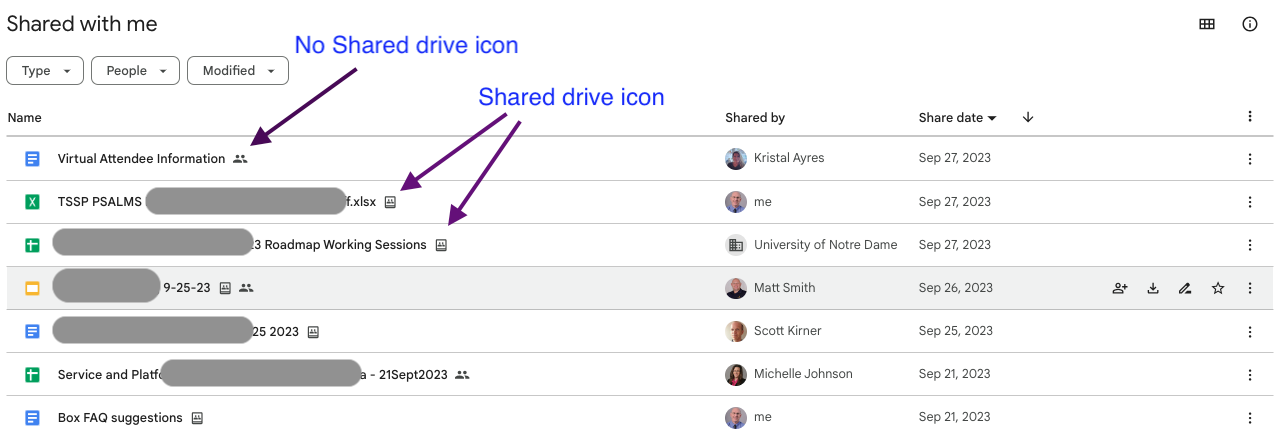Click Docs icon of Box FAQ suggestions
Viewport: 1281px width, 437px height.
pyautogui.click(x=32, y=418)
